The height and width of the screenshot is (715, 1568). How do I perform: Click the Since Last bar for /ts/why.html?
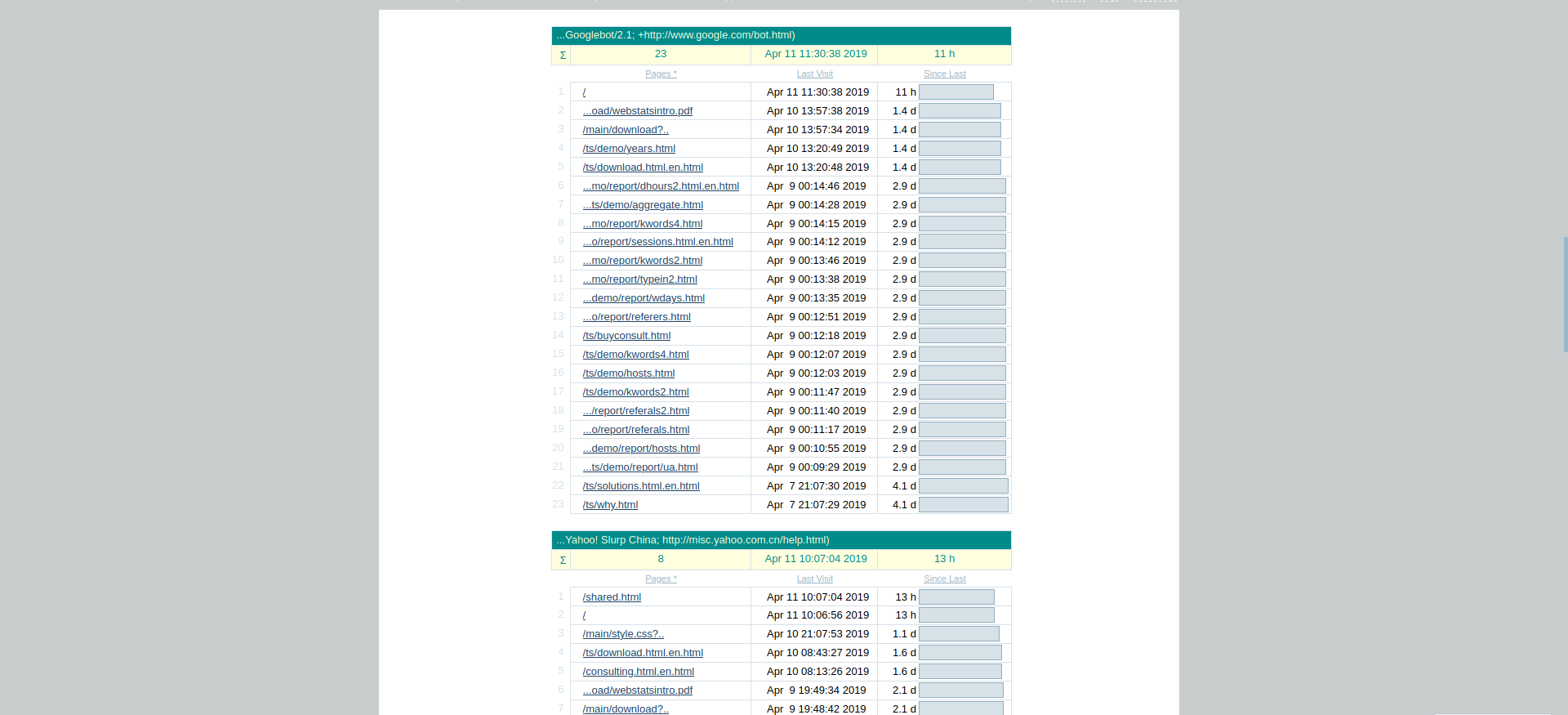pos(963,505)
